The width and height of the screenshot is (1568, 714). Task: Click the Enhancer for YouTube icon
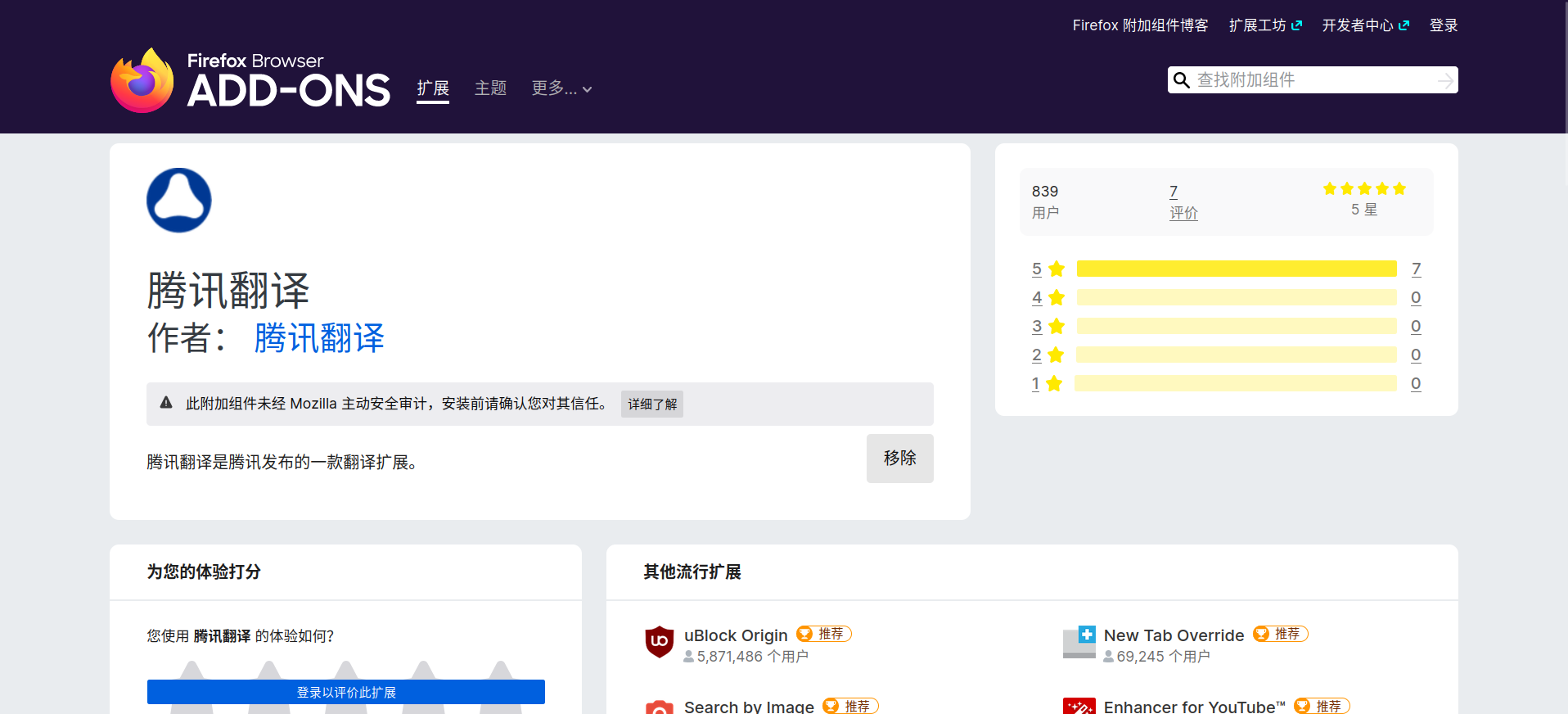pos(1079,706)
